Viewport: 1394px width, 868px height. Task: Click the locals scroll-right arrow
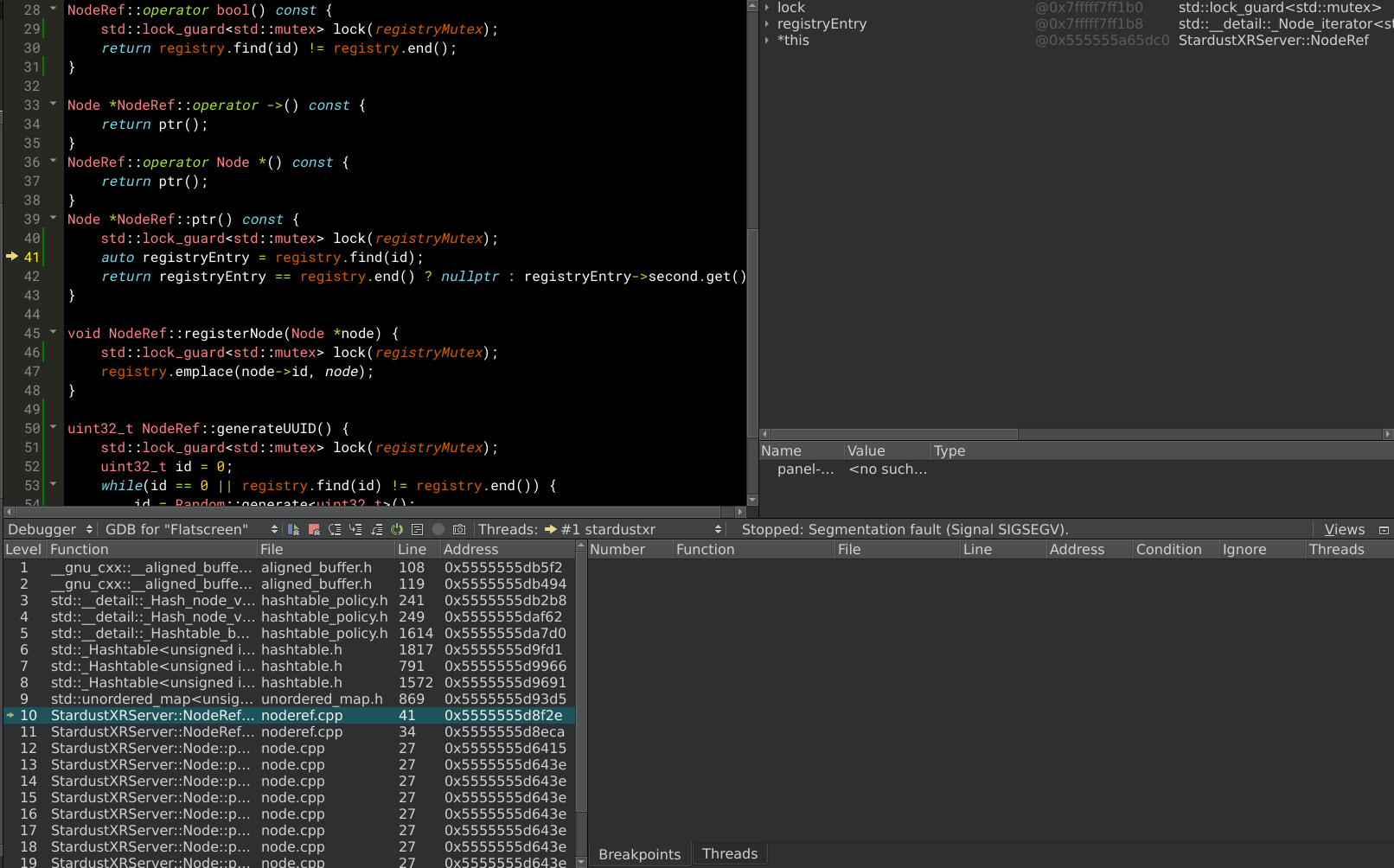tap(1387, 434)
